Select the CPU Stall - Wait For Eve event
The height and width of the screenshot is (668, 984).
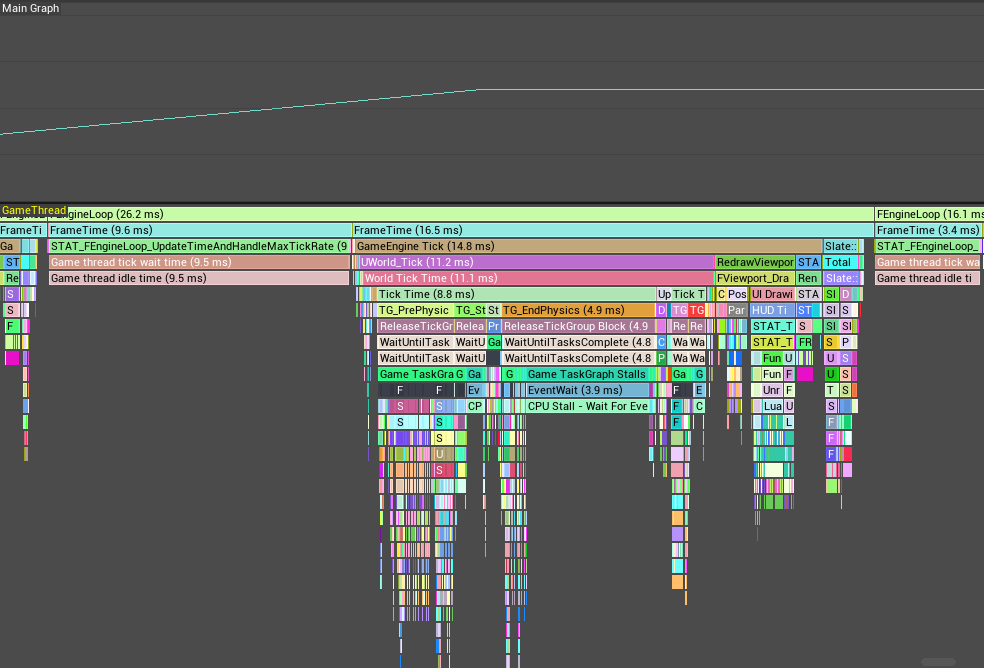(x=589, y=406)
